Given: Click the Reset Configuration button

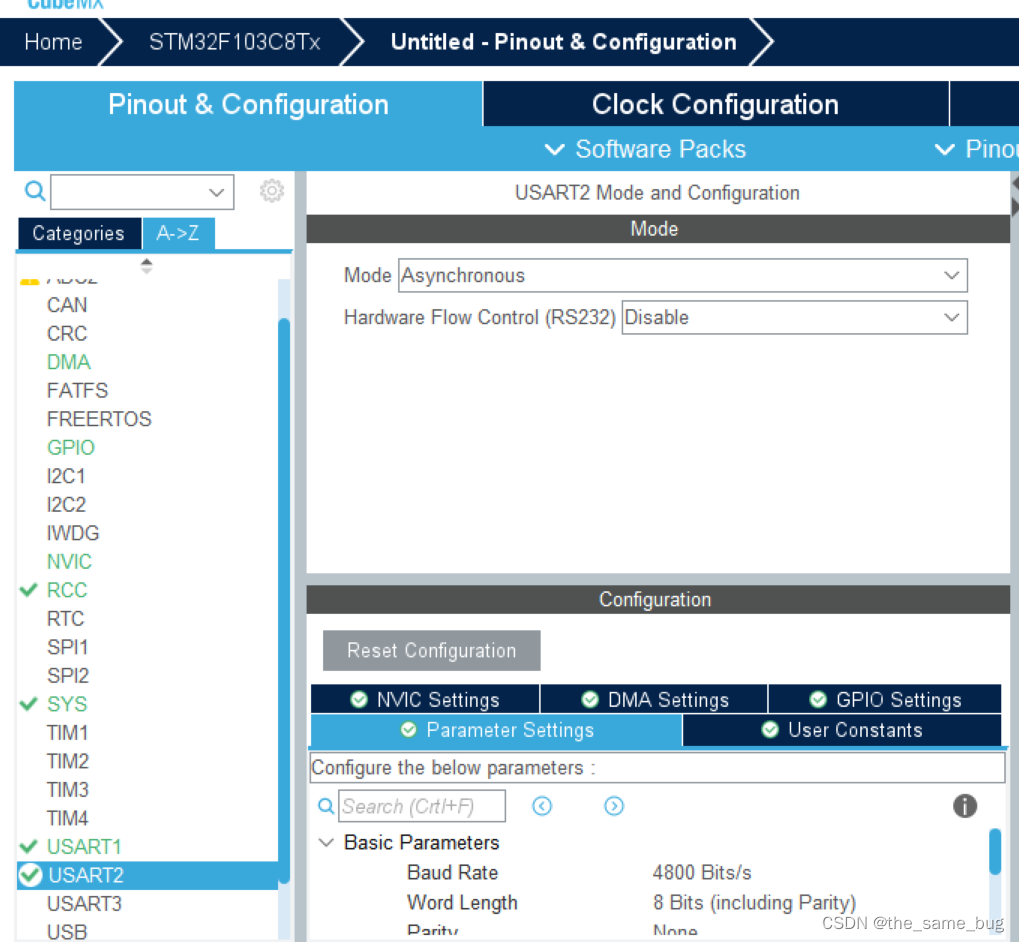Looking at the screenshot, I should pyautogui.click(x=432, y=650).
